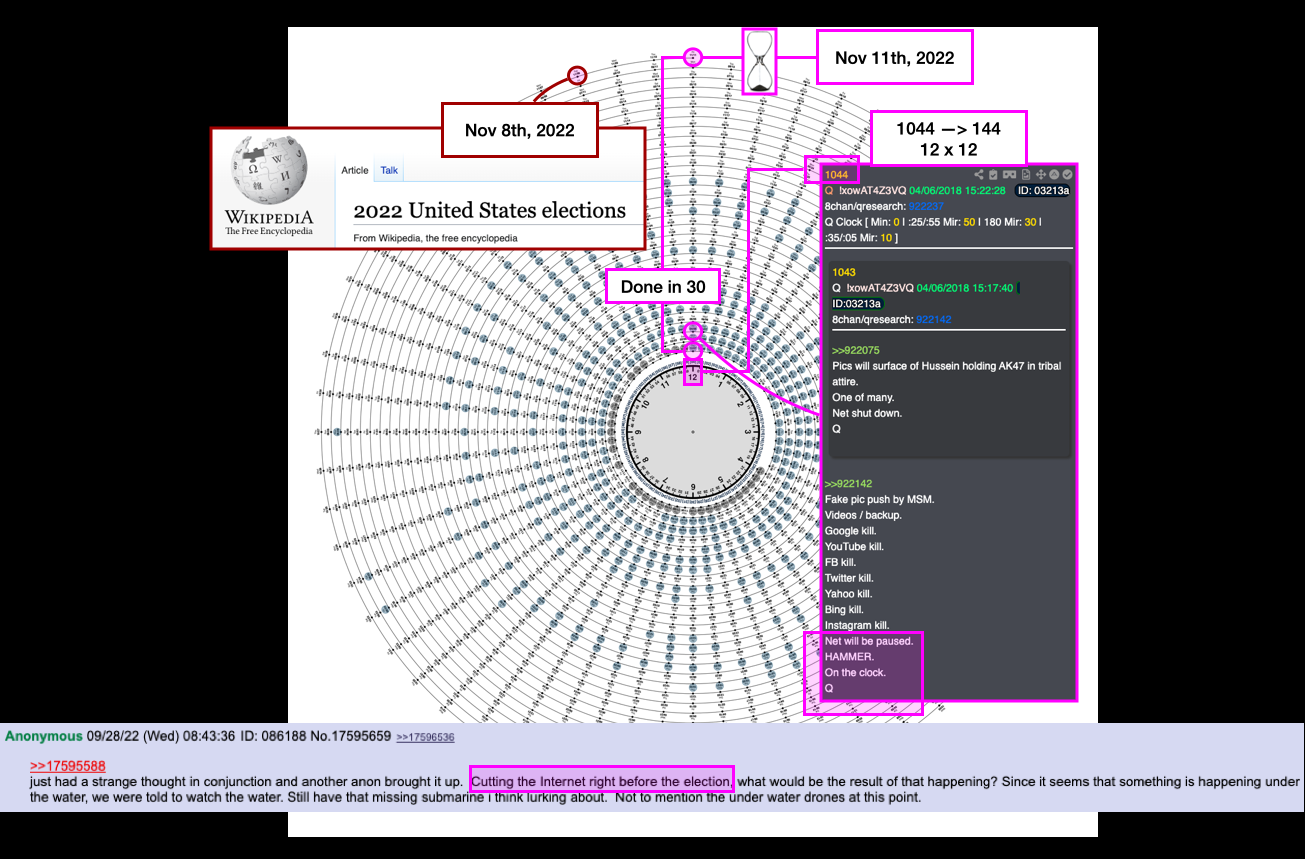Click the share icon on post 1044
1305x859 pixels.
pyautogui.click(x=979, y=175)
